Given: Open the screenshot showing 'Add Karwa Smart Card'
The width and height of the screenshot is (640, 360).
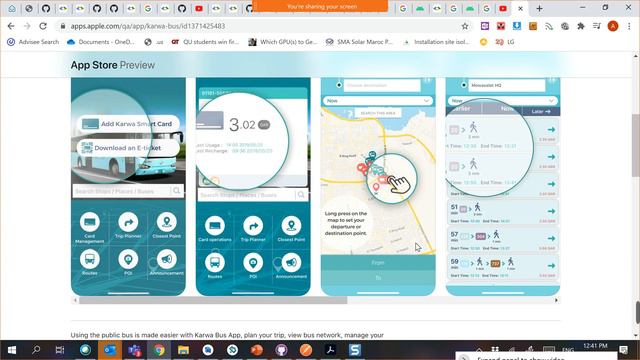Looking at the screenshot, I should coord(128,186).
